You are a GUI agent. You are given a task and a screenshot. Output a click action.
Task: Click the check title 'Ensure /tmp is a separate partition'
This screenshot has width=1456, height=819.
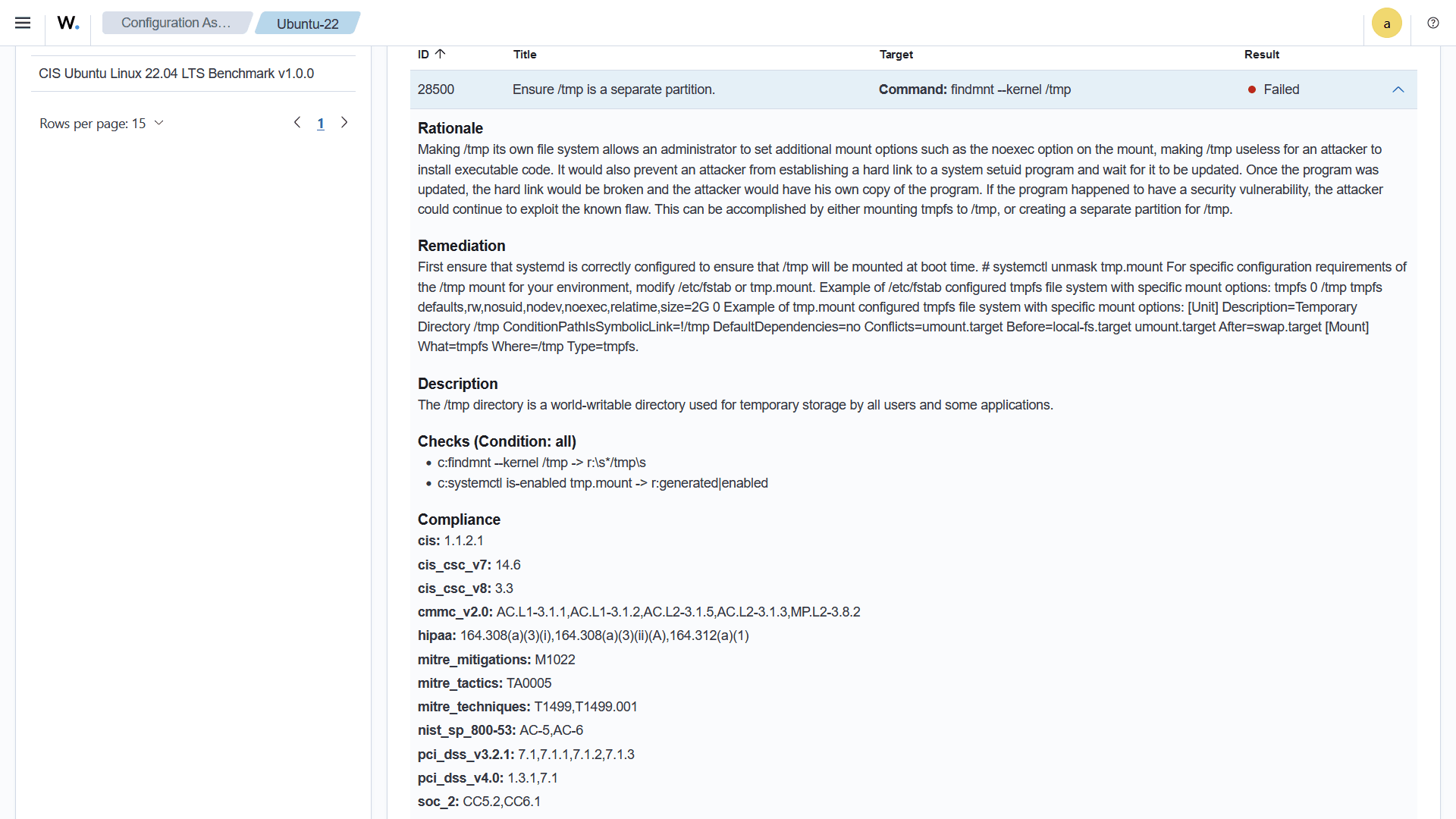pos(613,89)
